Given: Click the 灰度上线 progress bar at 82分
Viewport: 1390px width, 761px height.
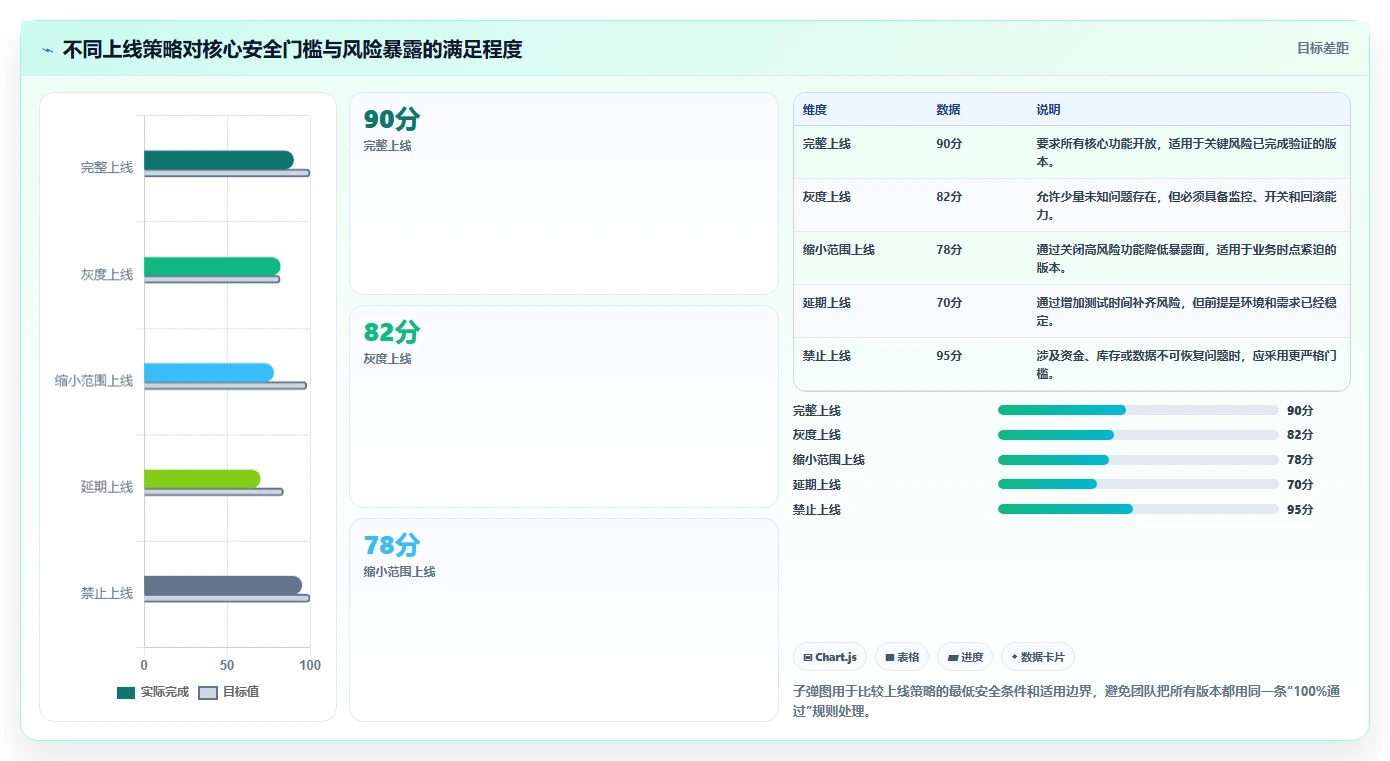Looking at the screenshot, I should tap(1138, 435).
